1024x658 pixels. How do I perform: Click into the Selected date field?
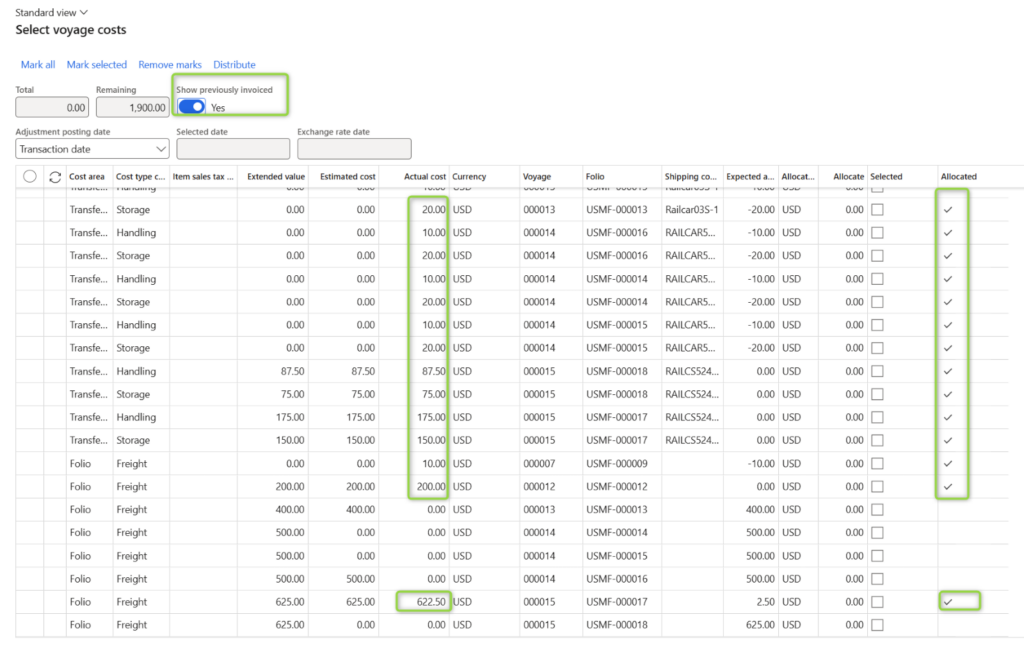coord(233,148)
